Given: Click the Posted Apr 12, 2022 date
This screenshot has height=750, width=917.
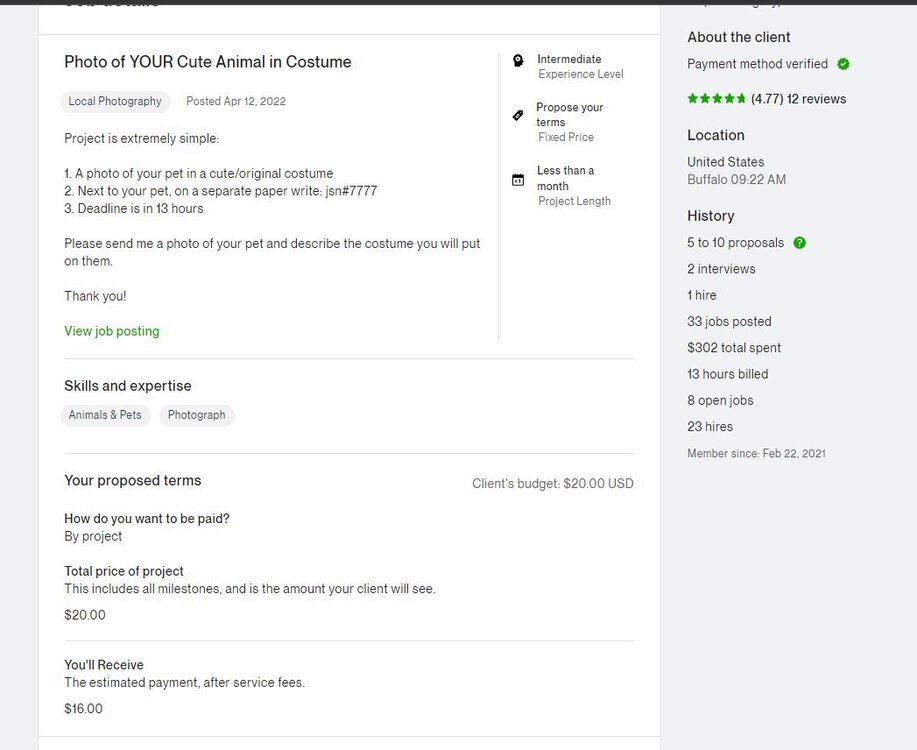Looking at the screenshot, I should point(236,101).
